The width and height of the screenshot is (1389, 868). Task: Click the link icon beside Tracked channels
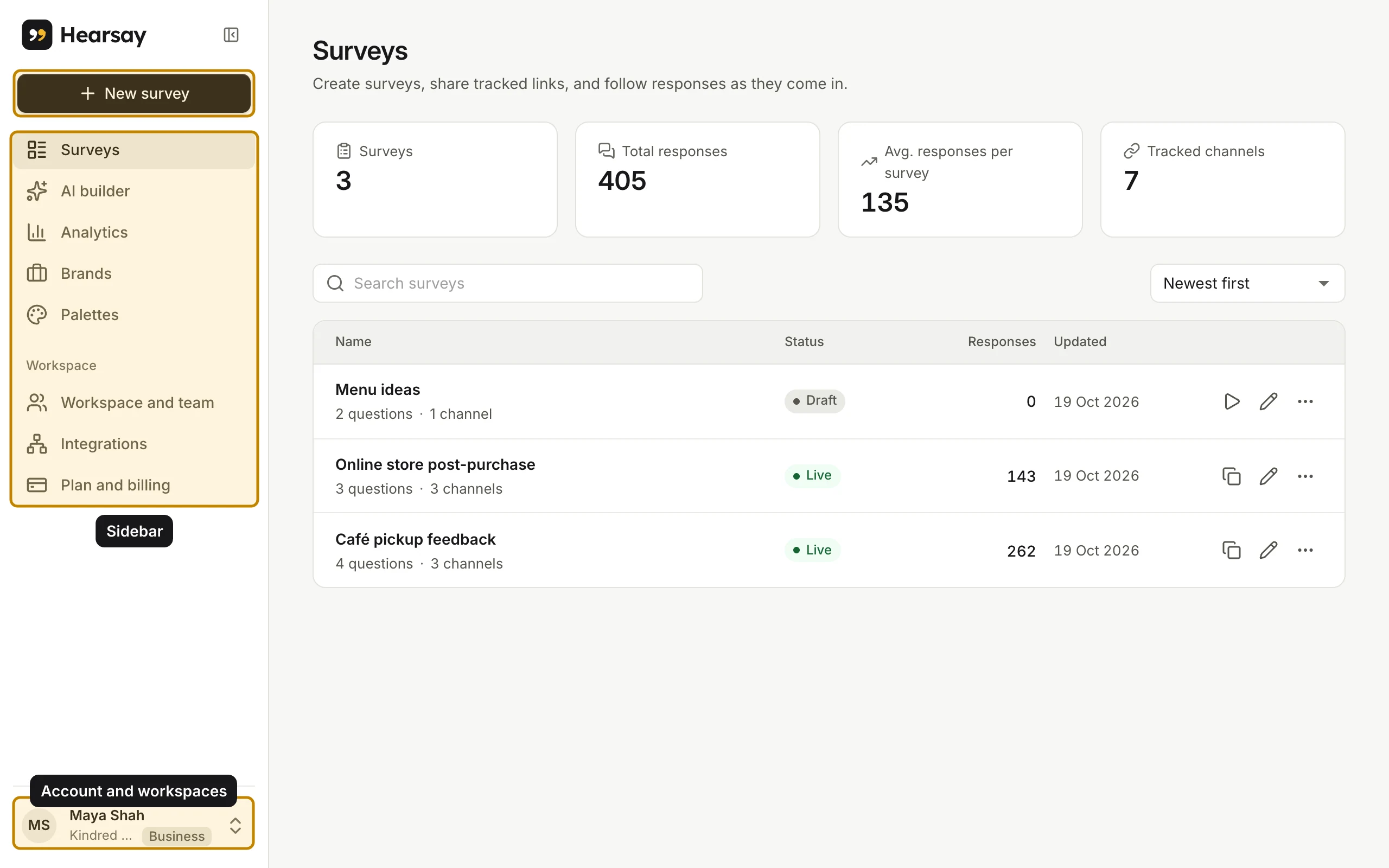pyautogui.click(x=1131, y=151)
